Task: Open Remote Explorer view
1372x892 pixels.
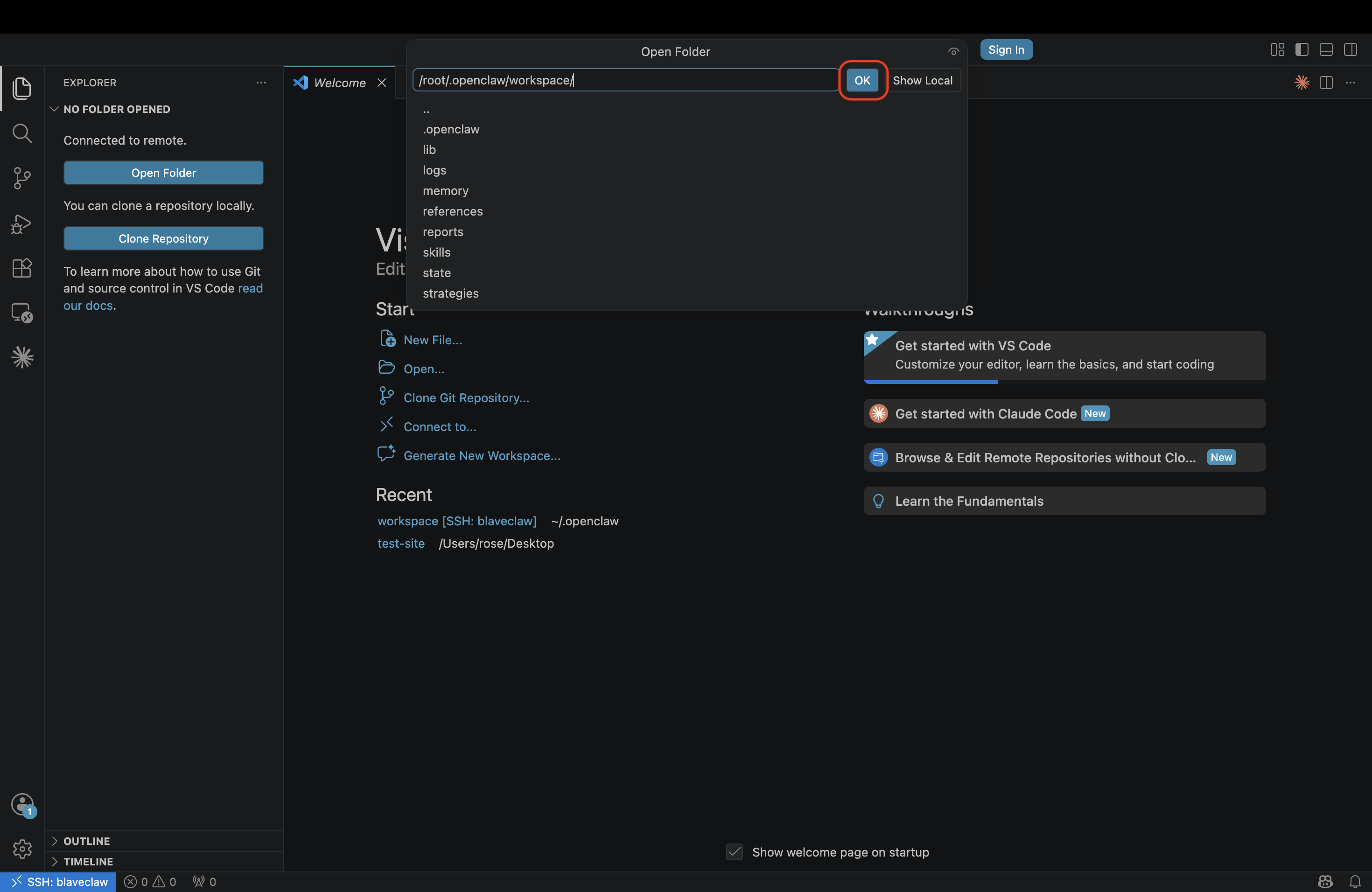Action: (22, 313)
